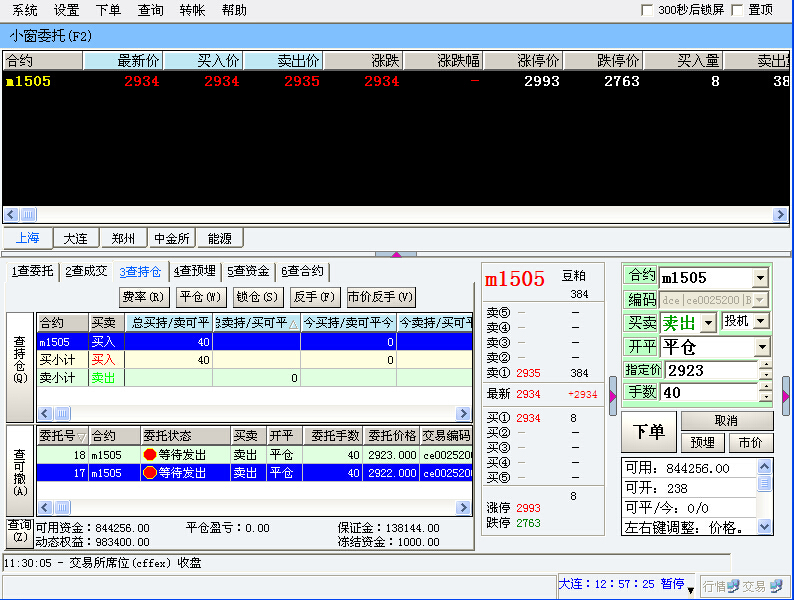794x600 pixels.
Task: Open the 买卖 direction dropdown showing 卖出
Action: tap(710, 322)
